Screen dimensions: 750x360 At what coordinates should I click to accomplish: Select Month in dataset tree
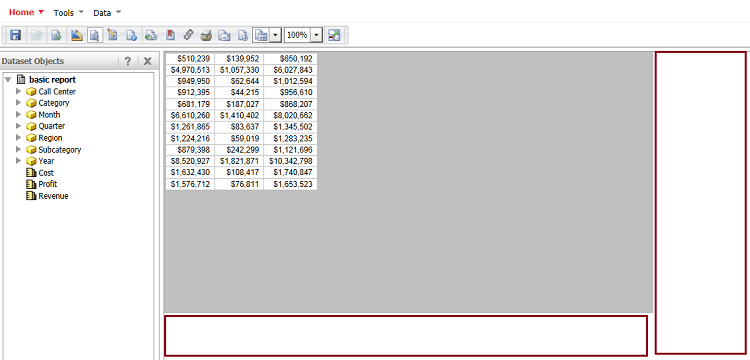[49, 115]
